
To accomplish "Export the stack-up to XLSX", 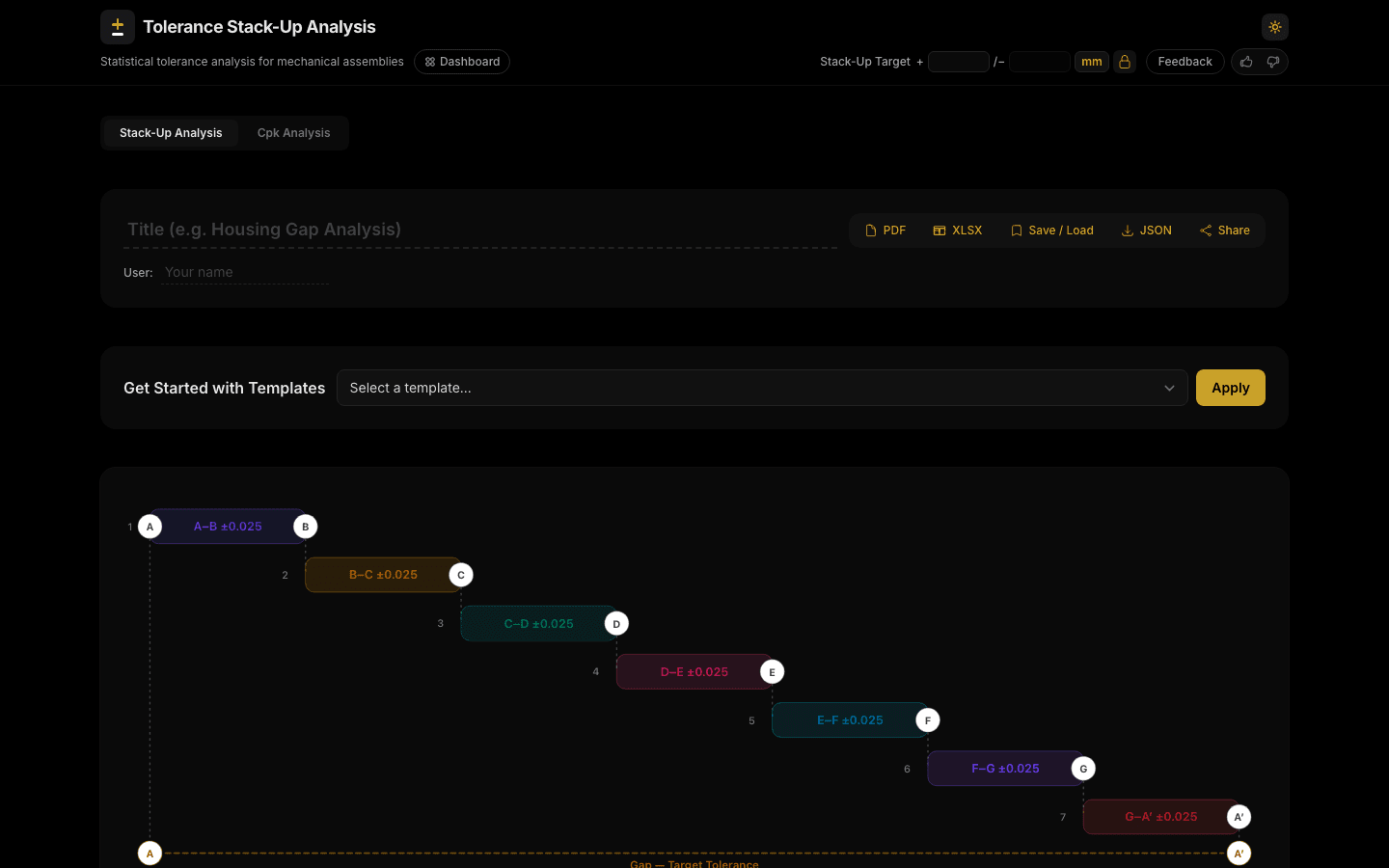I will [957, 230].
